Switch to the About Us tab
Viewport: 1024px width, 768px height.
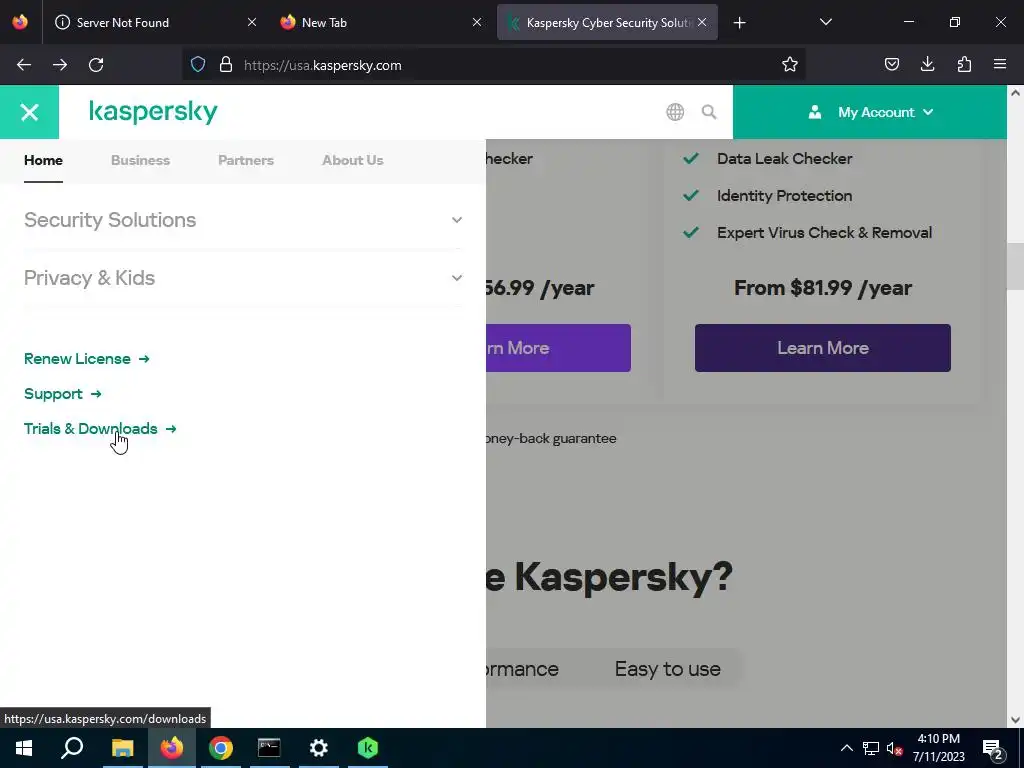tap(353, 161)
